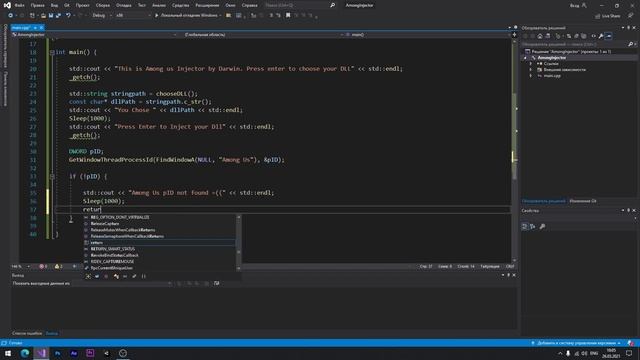Click the warnings count indicator
Image resolution: width=640 pixels, height=360 pixels.
click(x=58, y=267)
